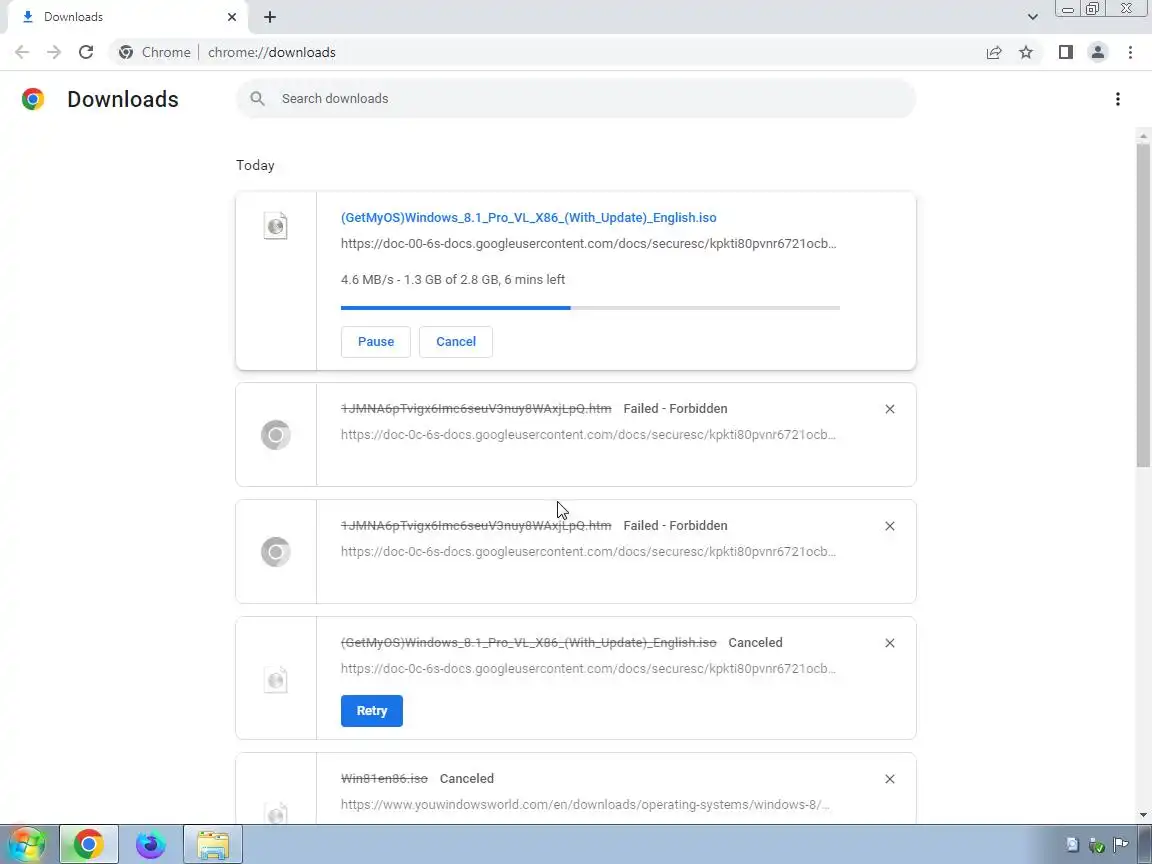Click Chrome icon in the taskbar
The image size is (1152, 864).
click(x=88, y=844)
